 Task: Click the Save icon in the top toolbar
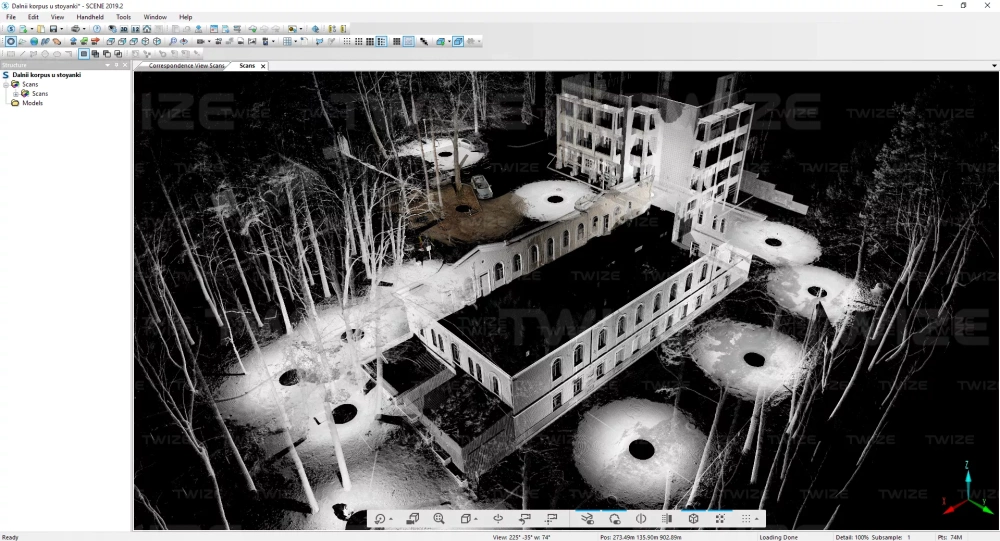(53, 29)
